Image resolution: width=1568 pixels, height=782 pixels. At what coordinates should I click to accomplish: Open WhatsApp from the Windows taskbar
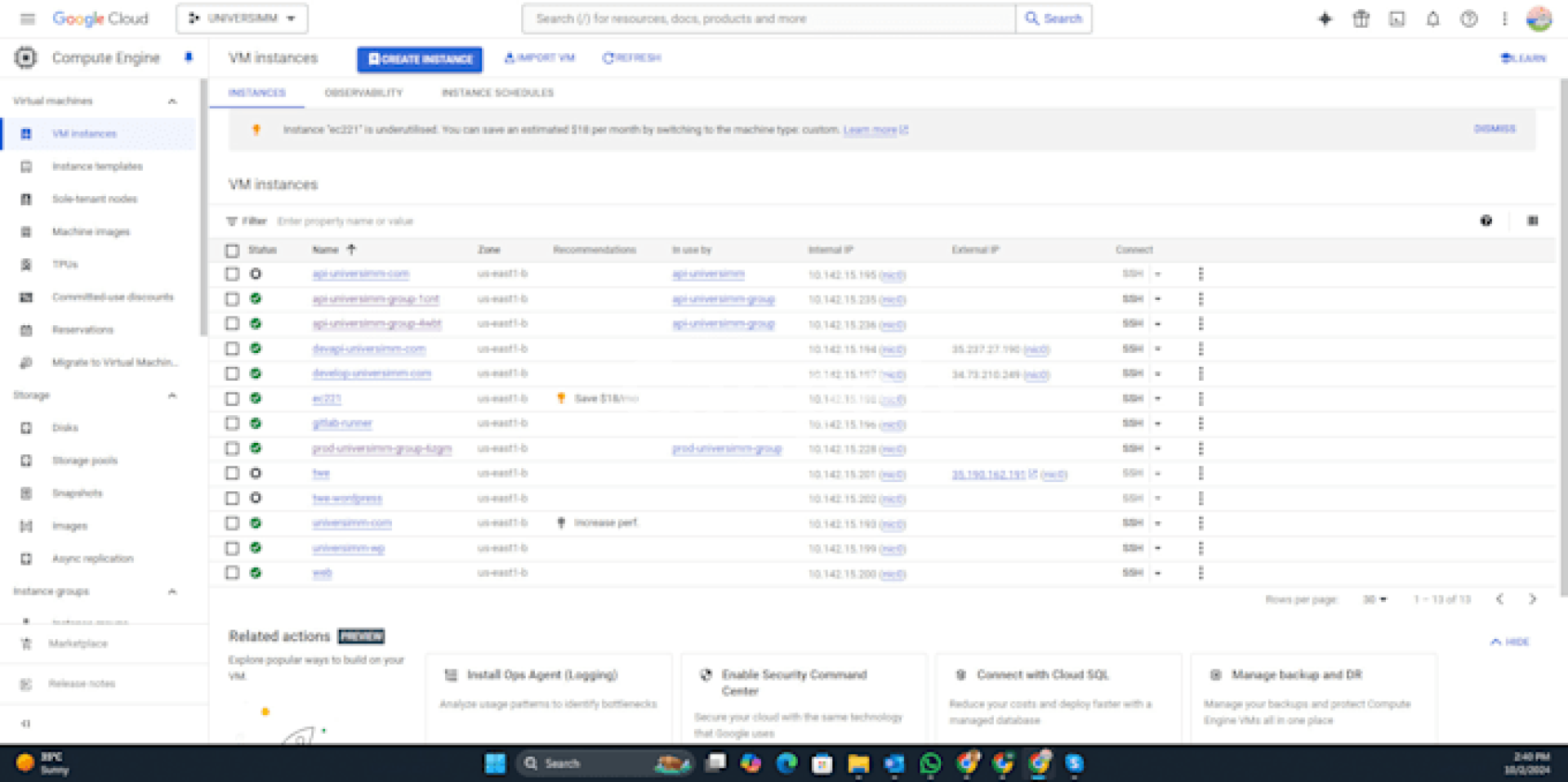click(930, 763)
